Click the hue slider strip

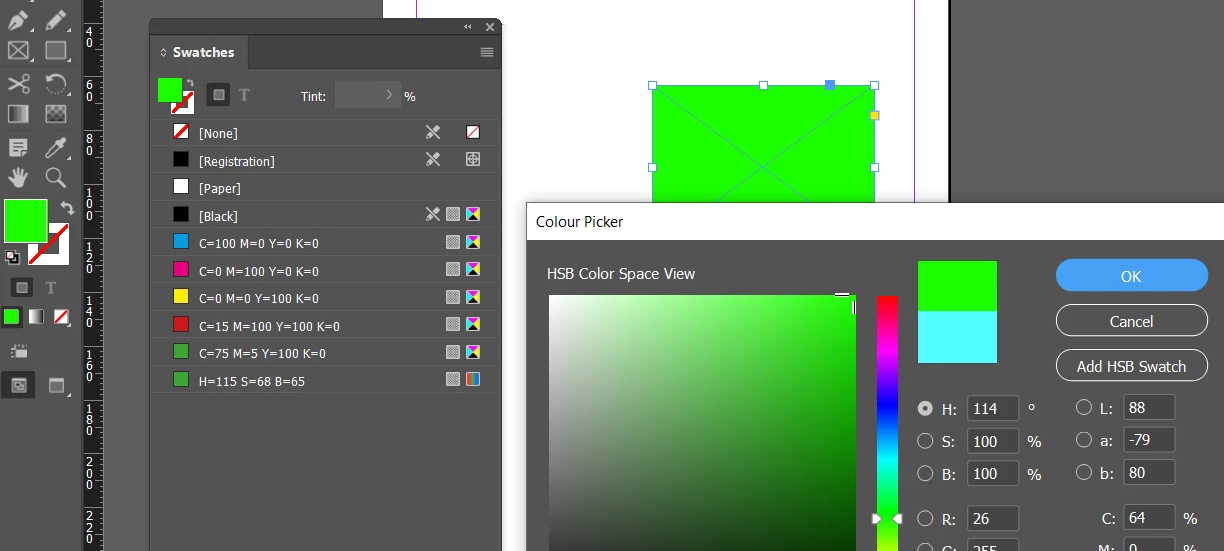887,423
